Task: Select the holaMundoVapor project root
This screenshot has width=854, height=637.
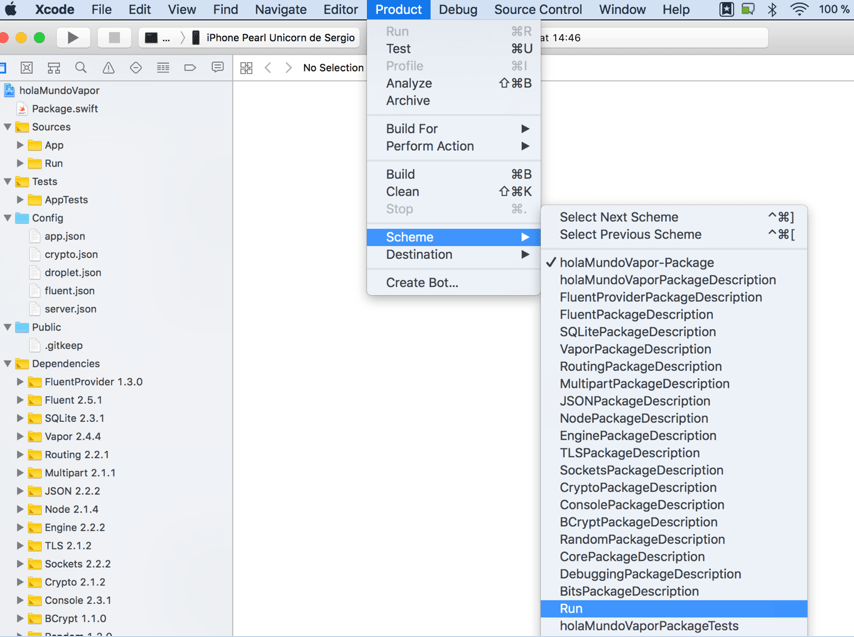Action: click(59, 90)
